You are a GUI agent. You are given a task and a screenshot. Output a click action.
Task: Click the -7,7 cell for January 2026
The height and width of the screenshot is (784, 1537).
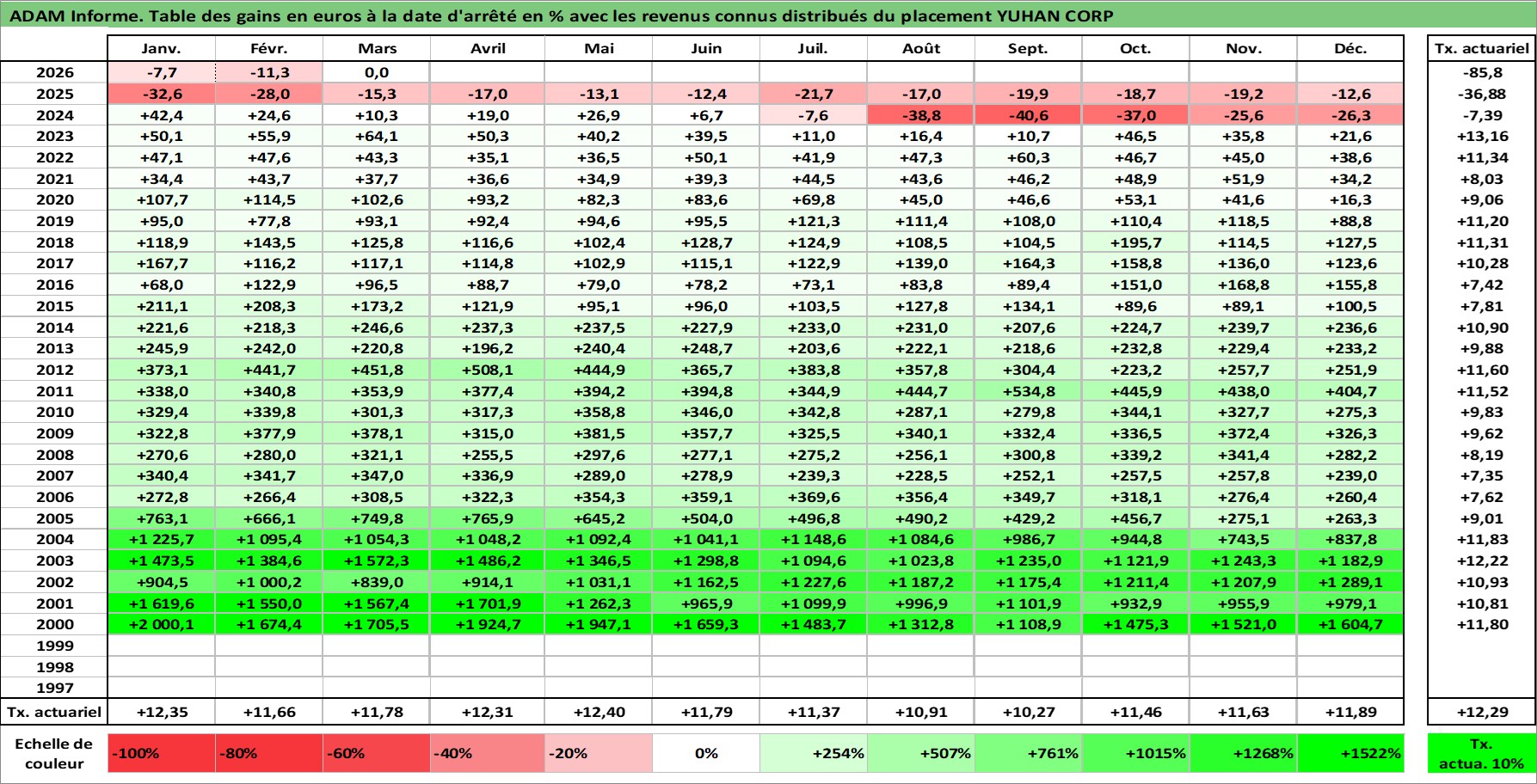162,73
